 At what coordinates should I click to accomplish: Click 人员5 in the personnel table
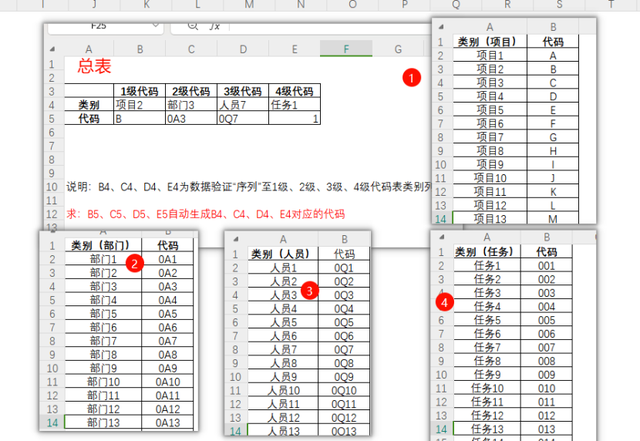[283, 322]
